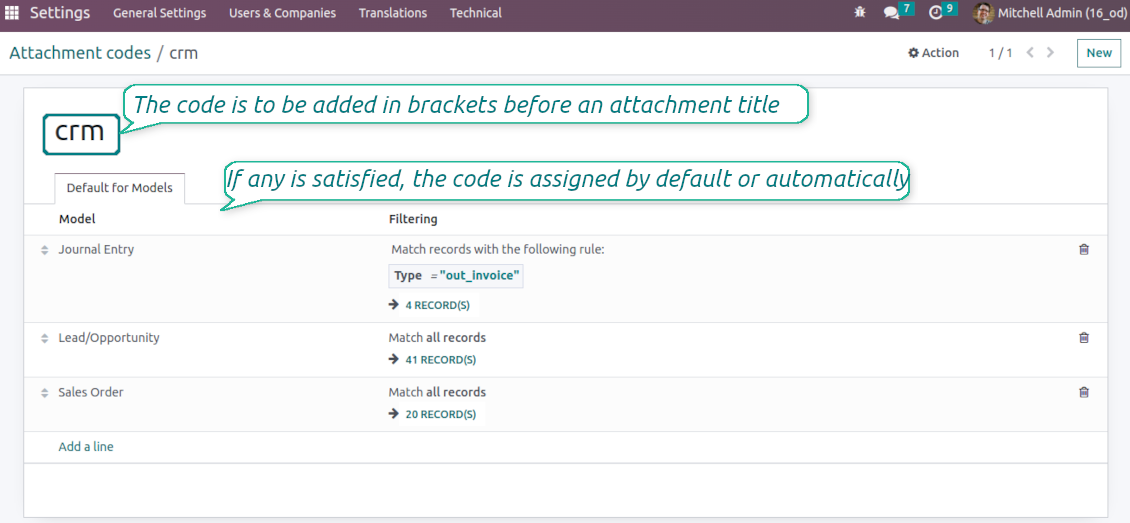
Task: Open activities clock icon with 9 badge
Action: click(943, 12)
